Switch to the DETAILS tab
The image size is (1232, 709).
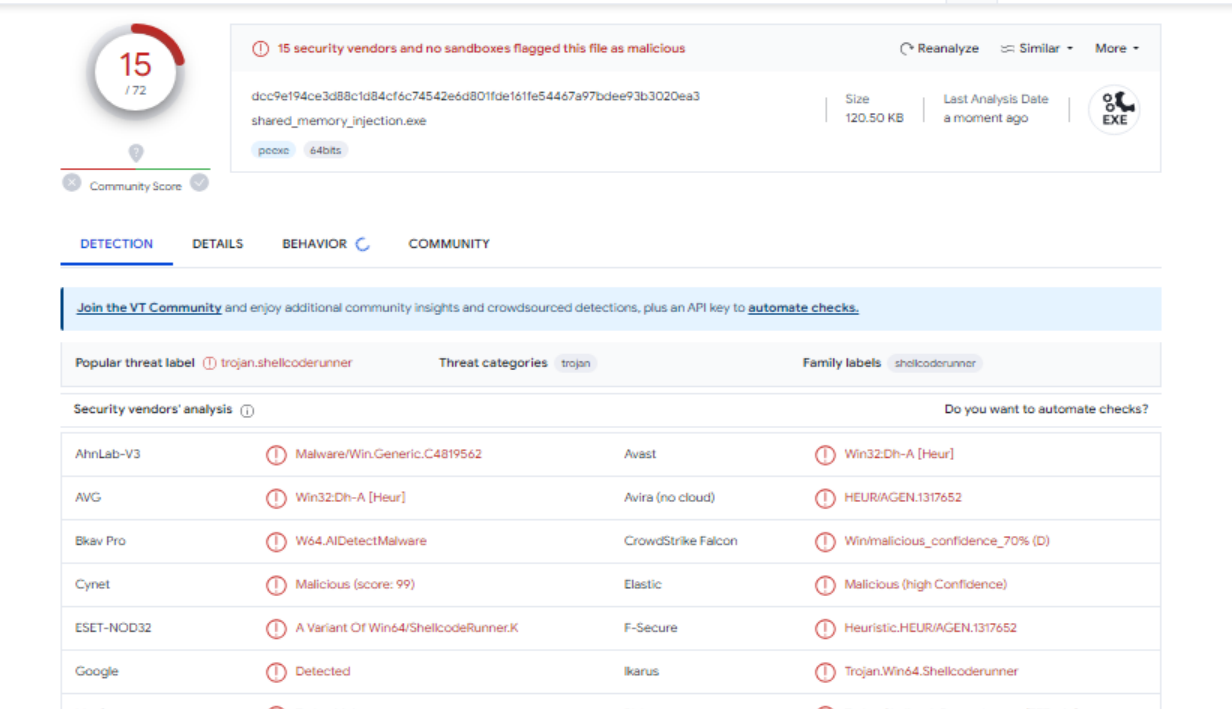pos(217,244)
